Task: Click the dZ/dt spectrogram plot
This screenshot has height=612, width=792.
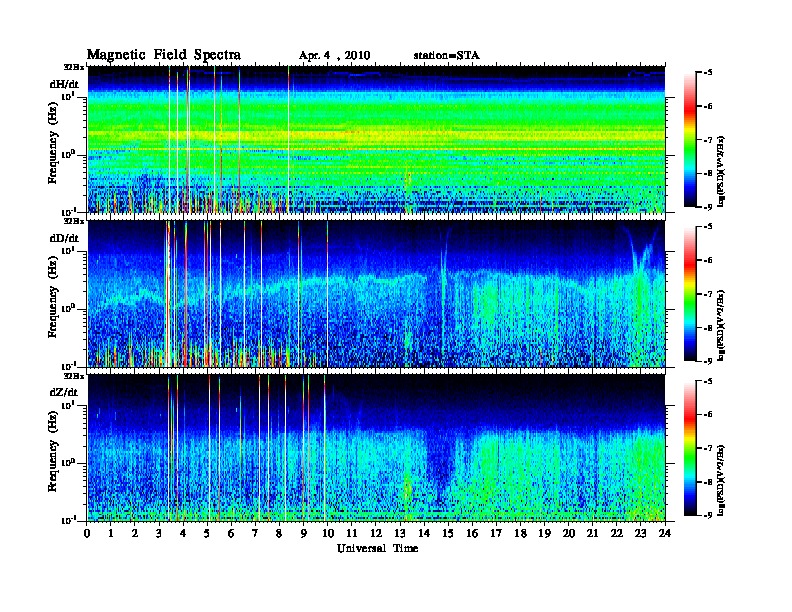Action: pos(376,447)
